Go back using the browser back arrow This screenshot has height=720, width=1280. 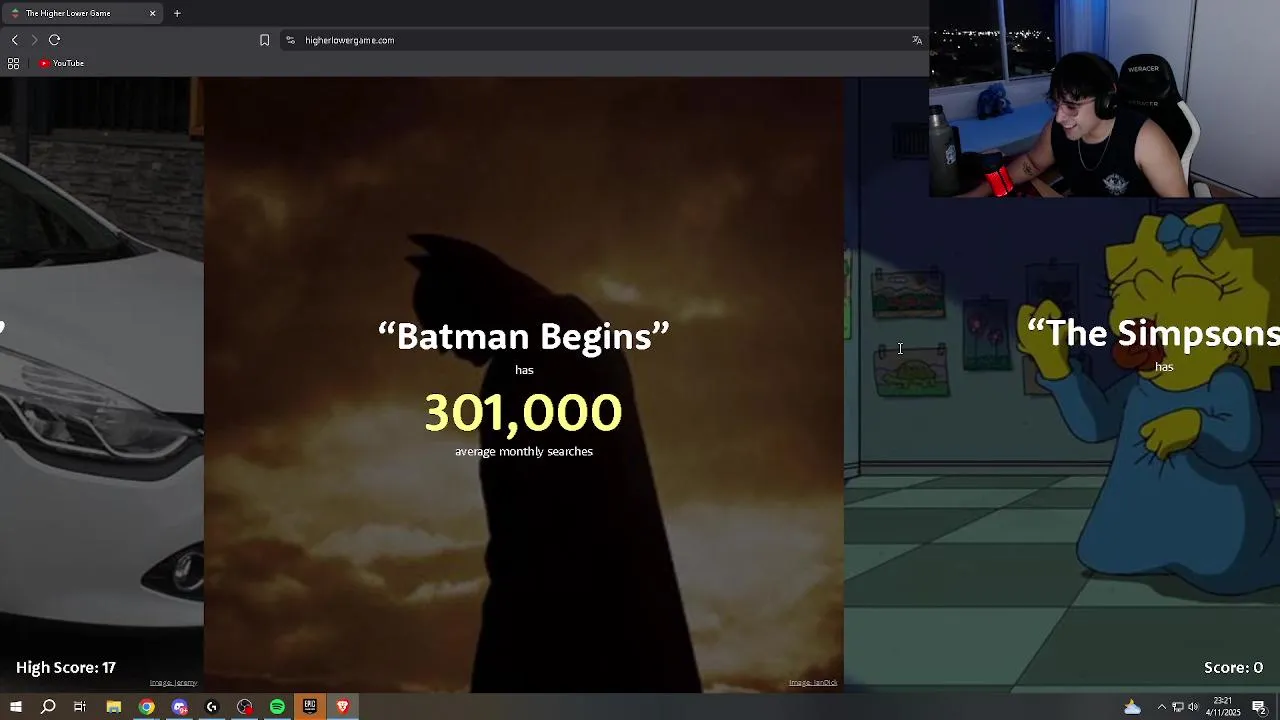[x=14, y=40]
